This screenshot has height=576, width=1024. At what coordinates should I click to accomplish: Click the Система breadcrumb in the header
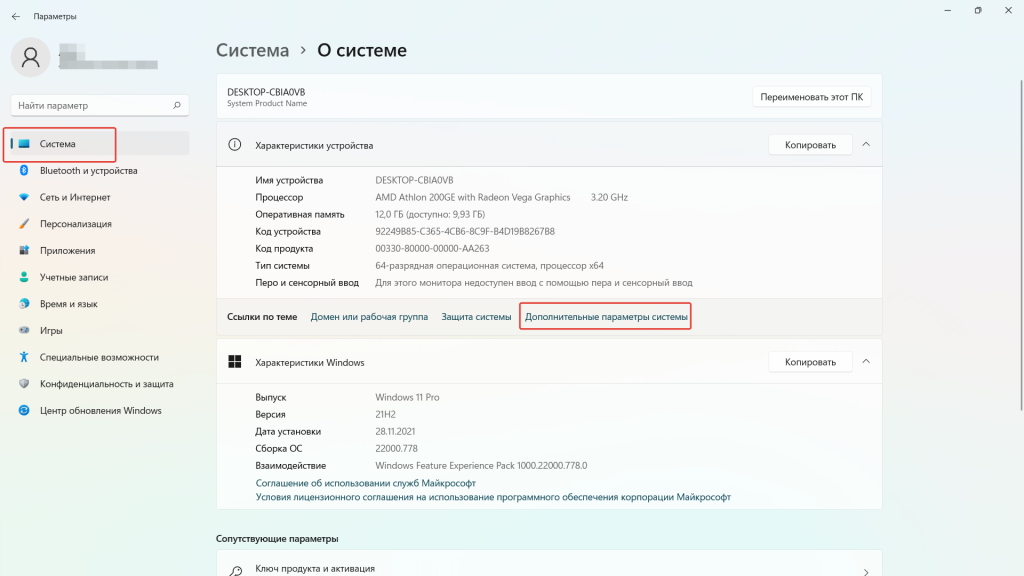253,50
